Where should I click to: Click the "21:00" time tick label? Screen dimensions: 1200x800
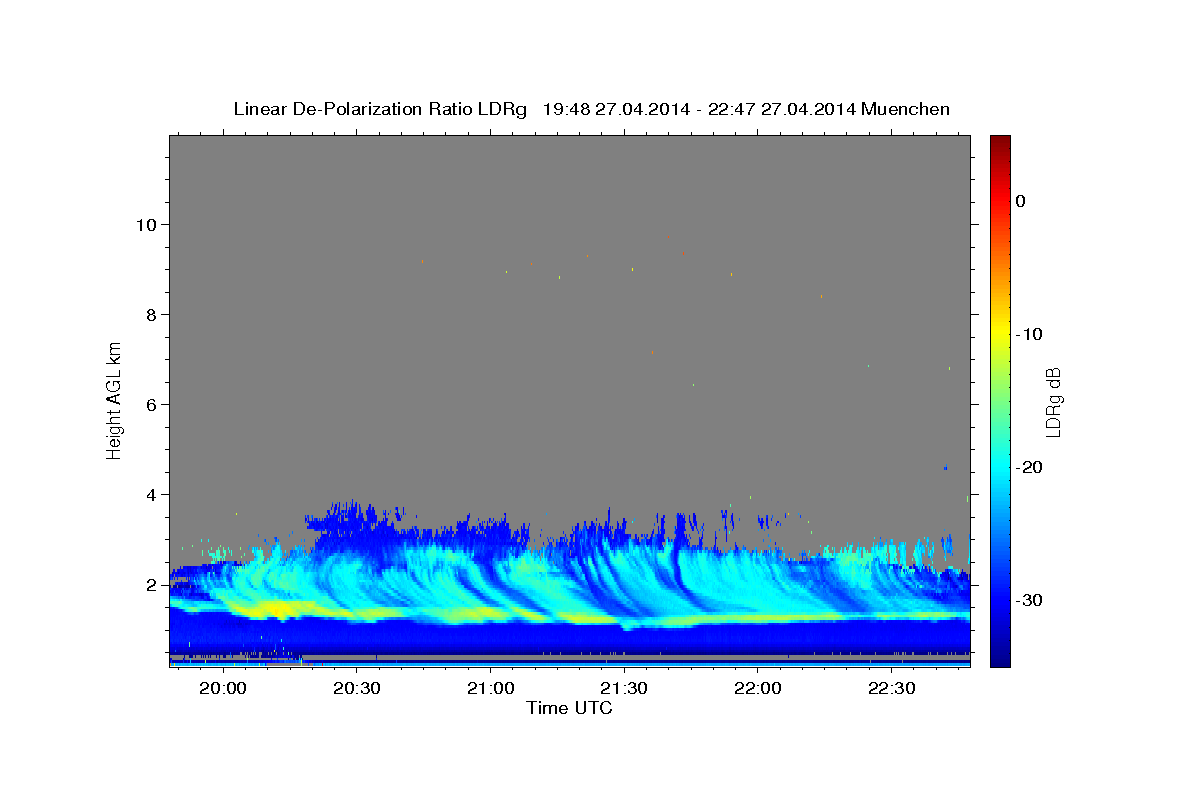coord(490,689)
